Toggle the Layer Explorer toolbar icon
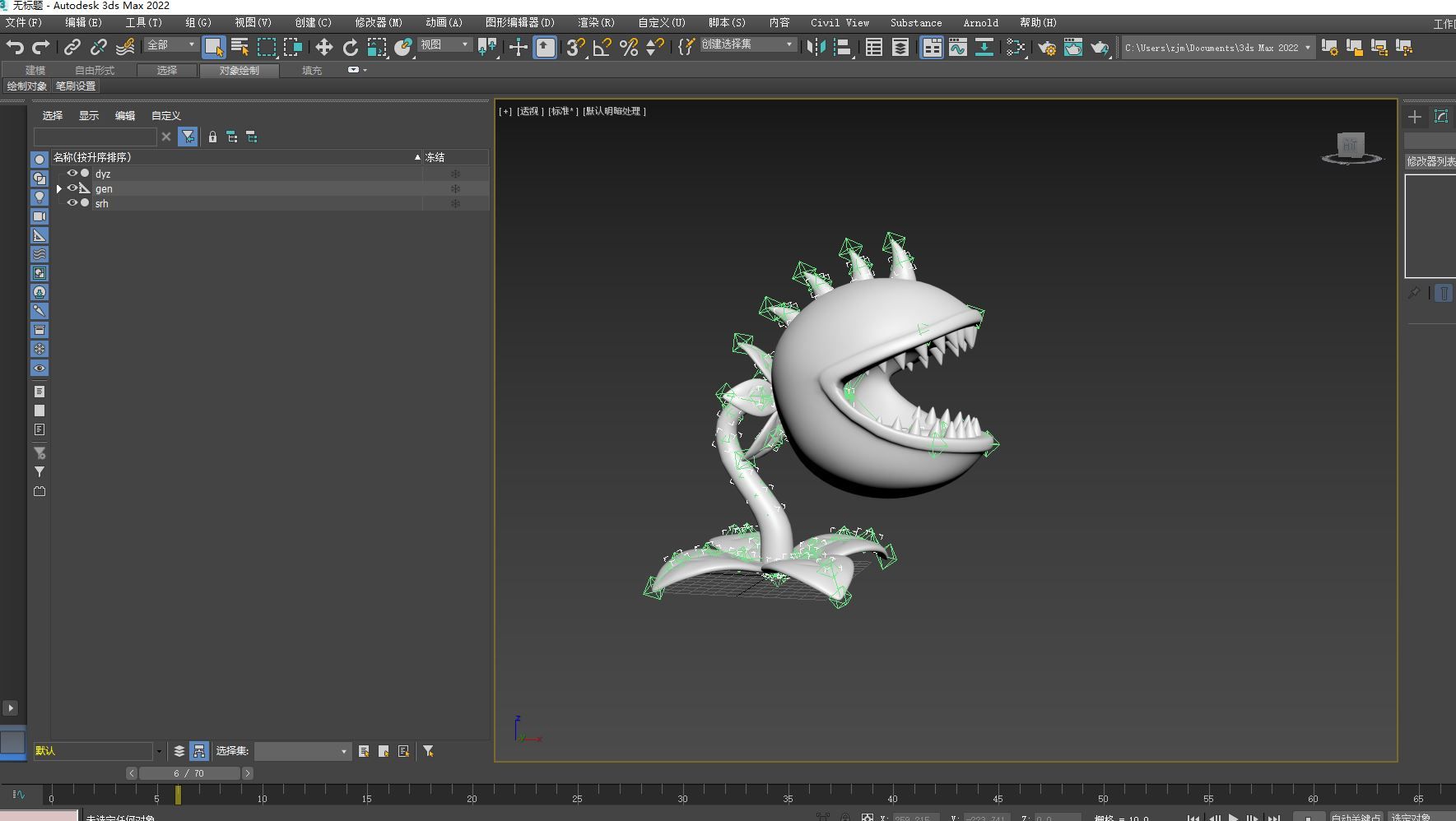 tap(900, 47)
